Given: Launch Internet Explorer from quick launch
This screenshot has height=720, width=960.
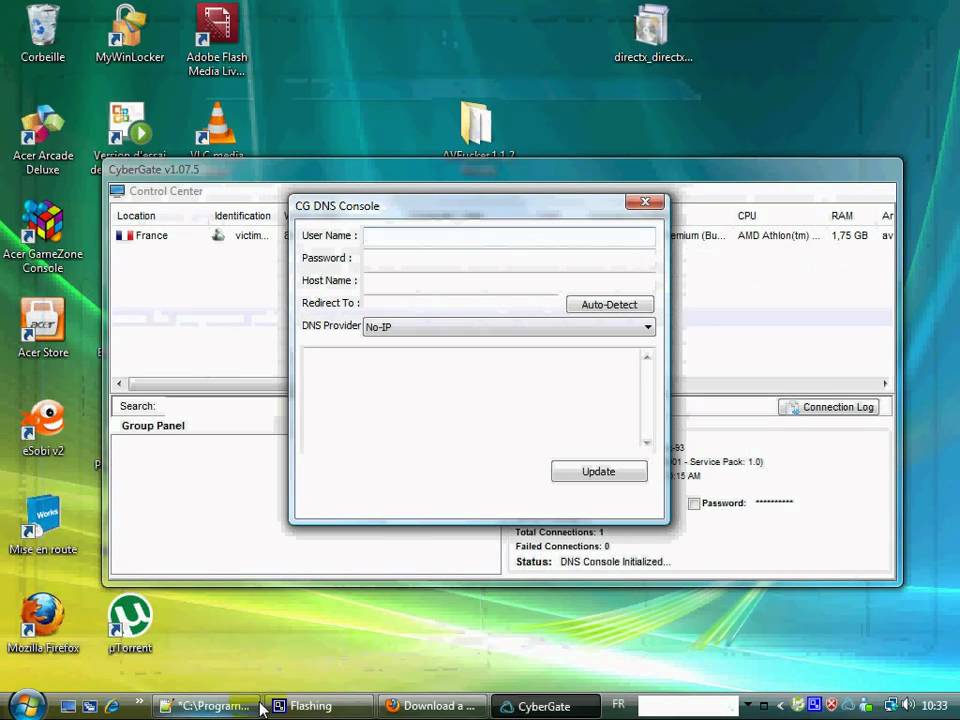Looking at the screenshot, I should [x=112, y=706].
